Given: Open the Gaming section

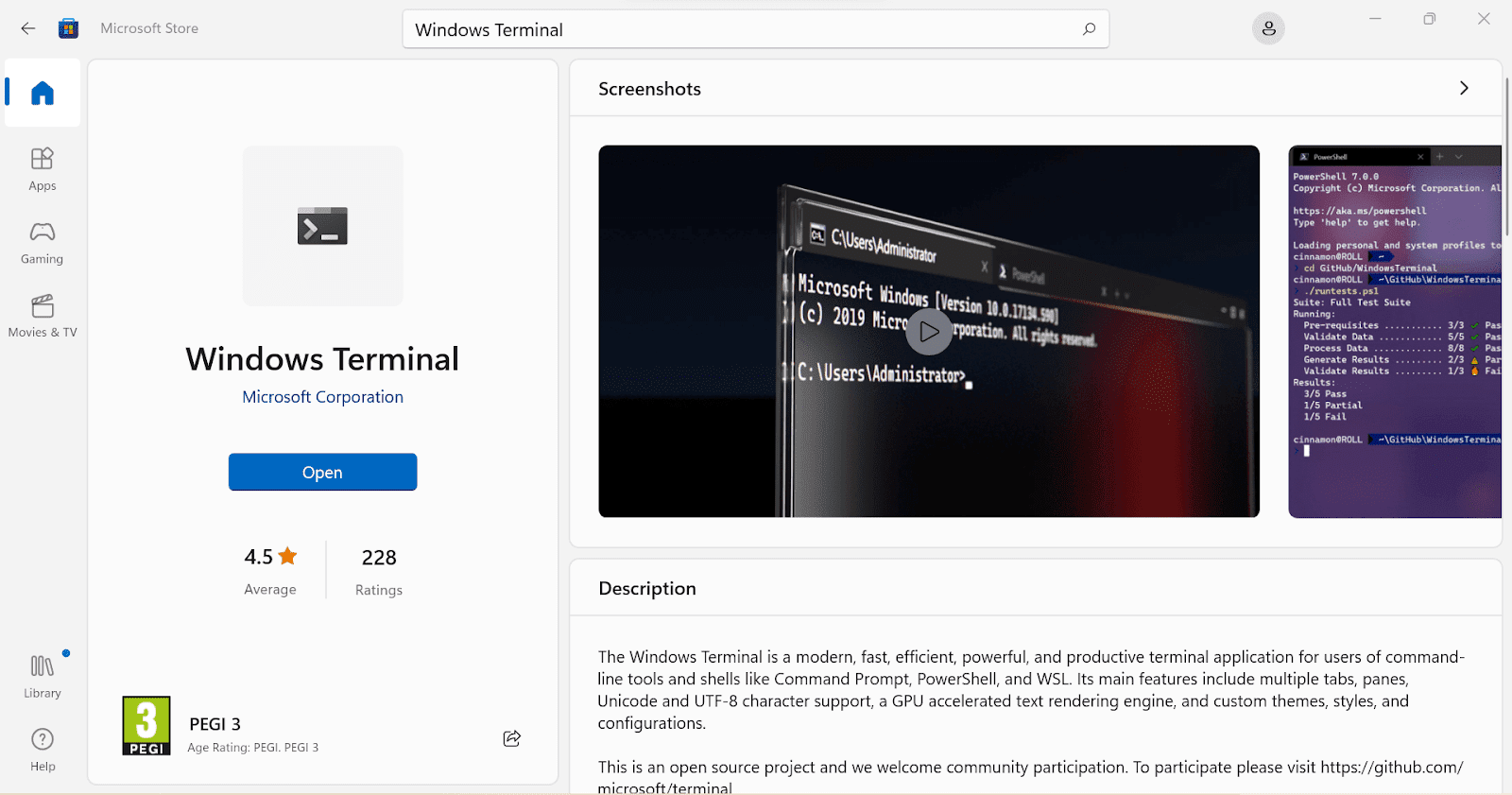Looking at the screenshot, I should pos(43,243).
